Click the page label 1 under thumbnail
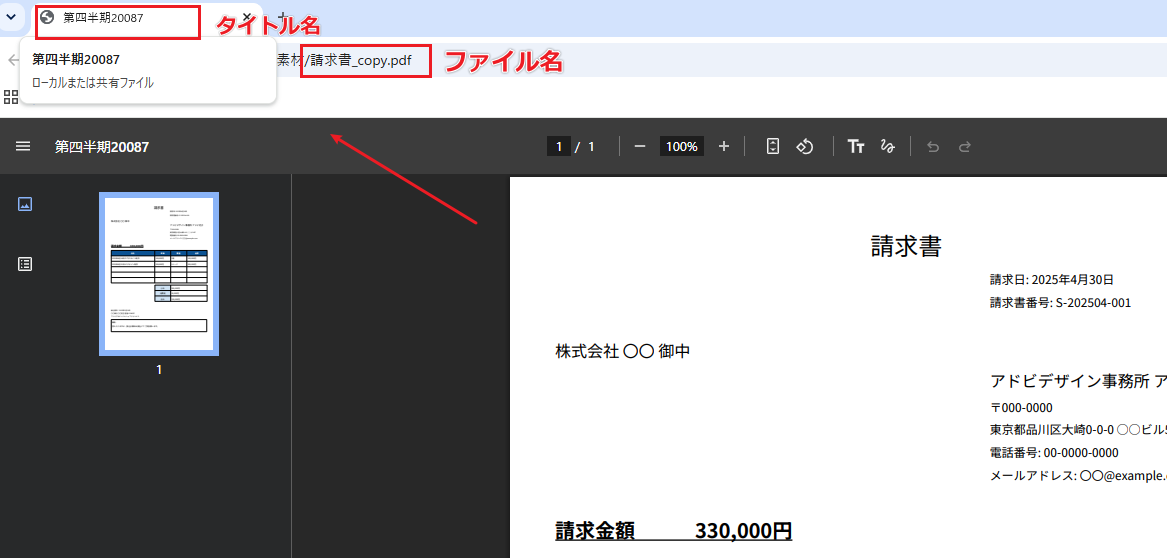The width and height of the screenshot is (1167, 558). click(159, 369)
